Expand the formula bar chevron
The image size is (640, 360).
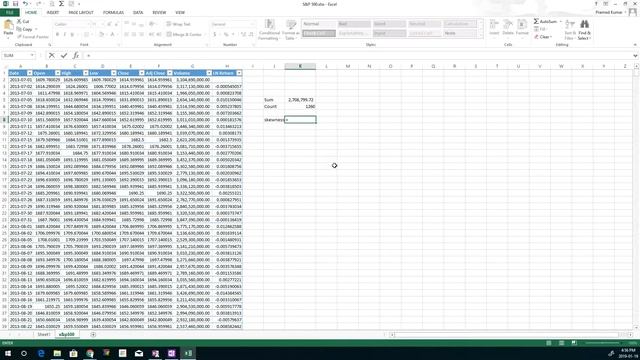[x=635, y=56]
